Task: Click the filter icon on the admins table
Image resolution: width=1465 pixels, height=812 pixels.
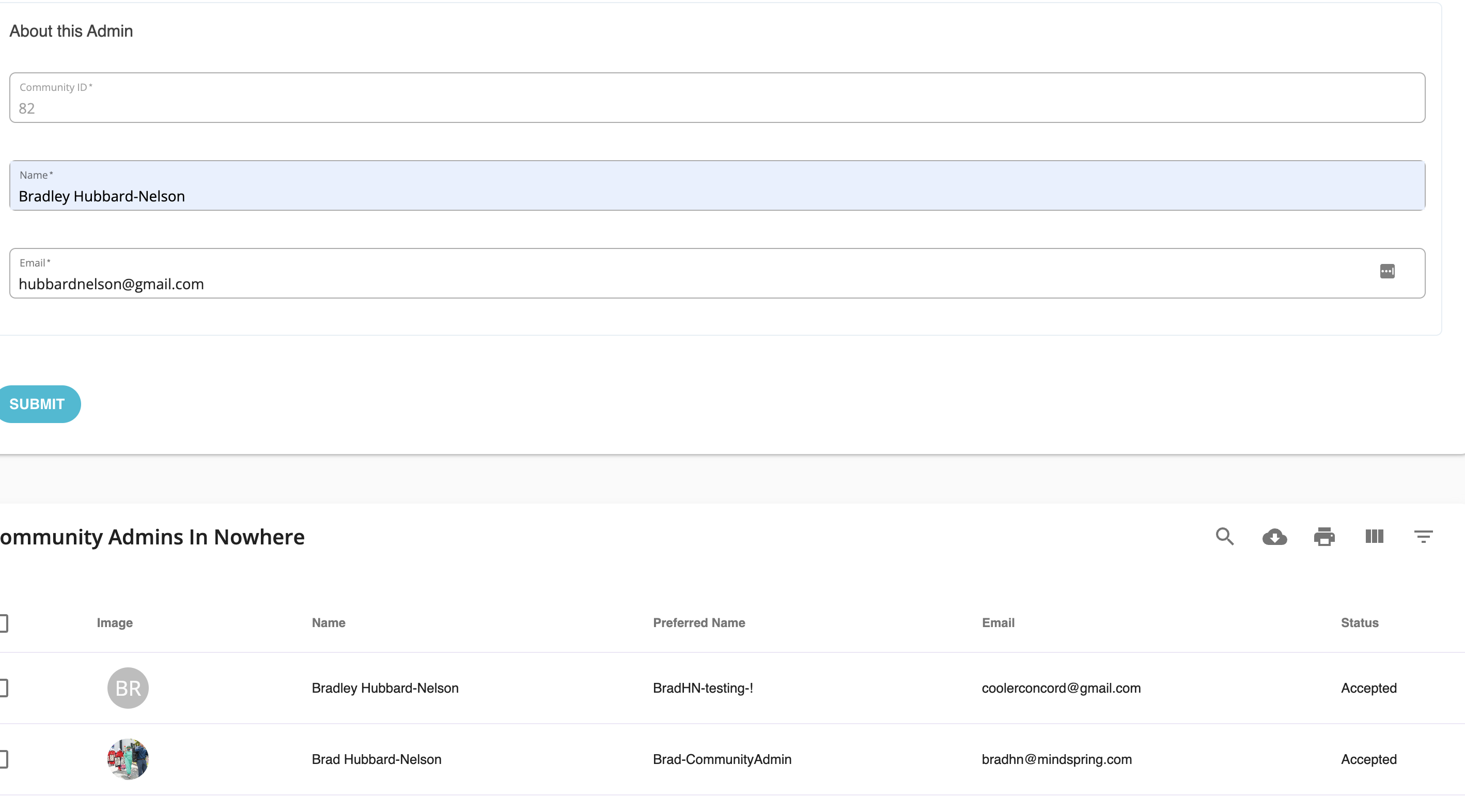Action: pyautogui.click(x=1424, y=537)
